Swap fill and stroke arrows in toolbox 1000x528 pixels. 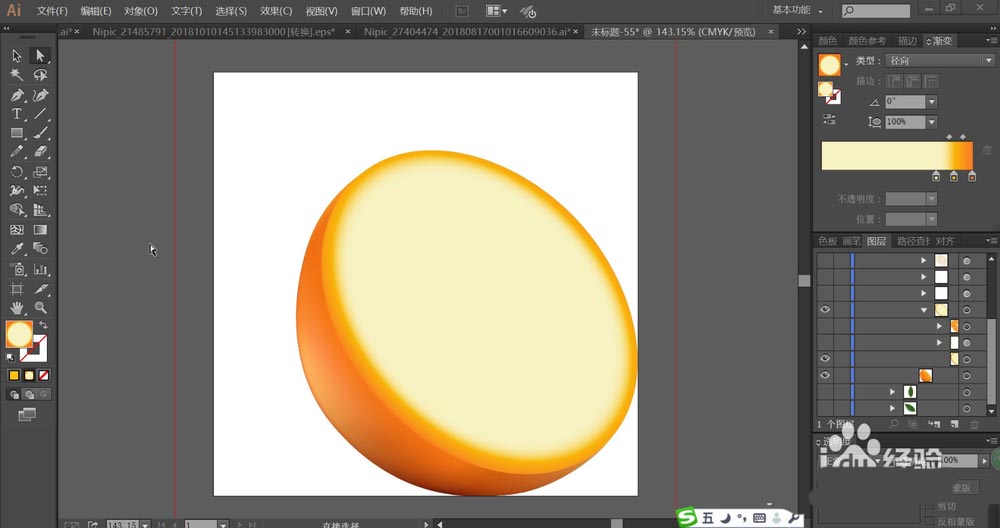pyautogui.click(x=43, y=325)
